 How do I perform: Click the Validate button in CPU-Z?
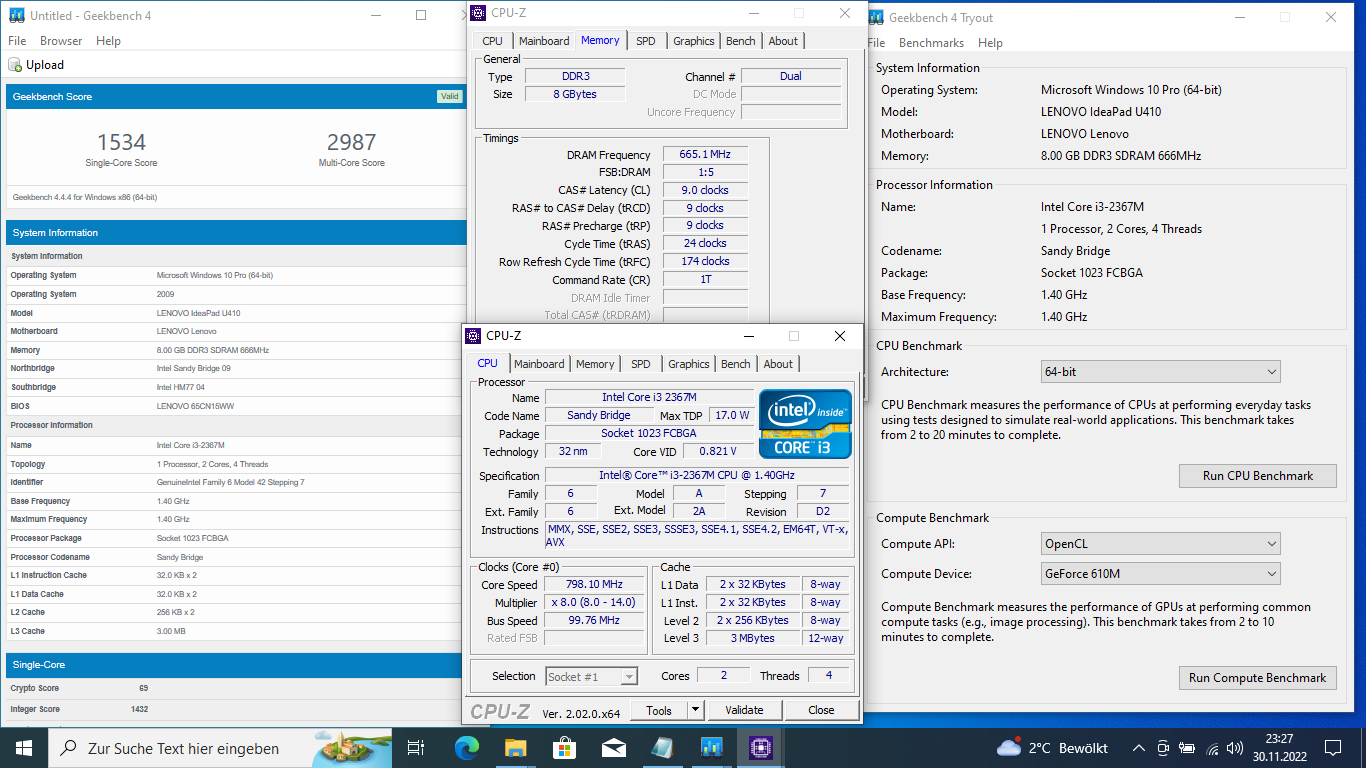[x=744, y=710]
